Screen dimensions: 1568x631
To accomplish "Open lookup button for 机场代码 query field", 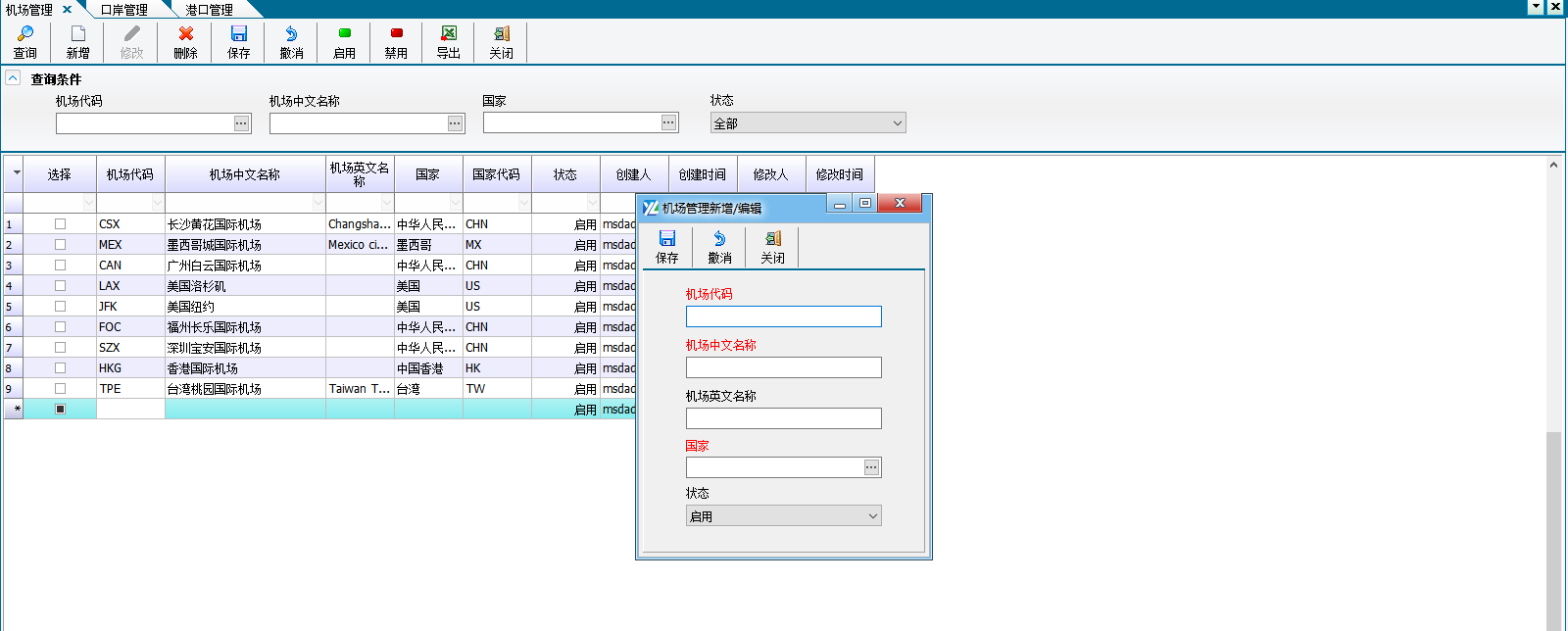I will pyautogui.click(x=241, y=123).
